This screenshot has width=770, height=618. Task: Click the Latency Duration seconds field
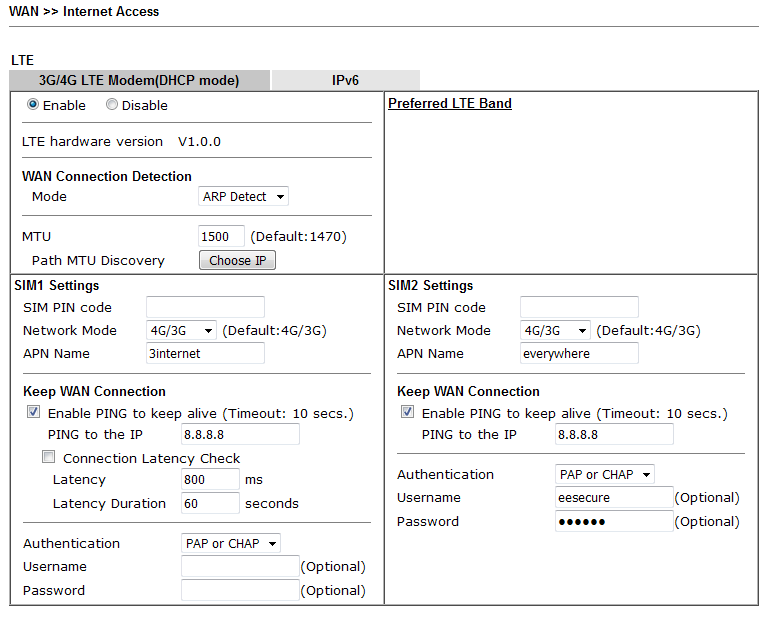pyautogui.click(x=210, y=503)
